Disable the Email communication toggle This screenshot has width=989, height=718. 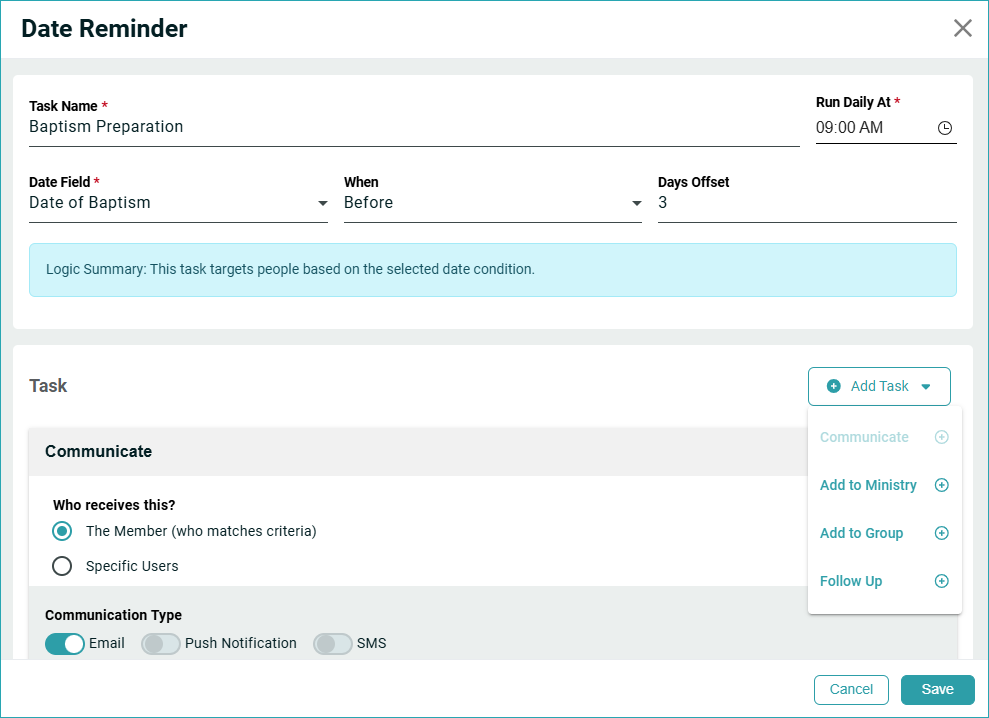coord(65,644)
